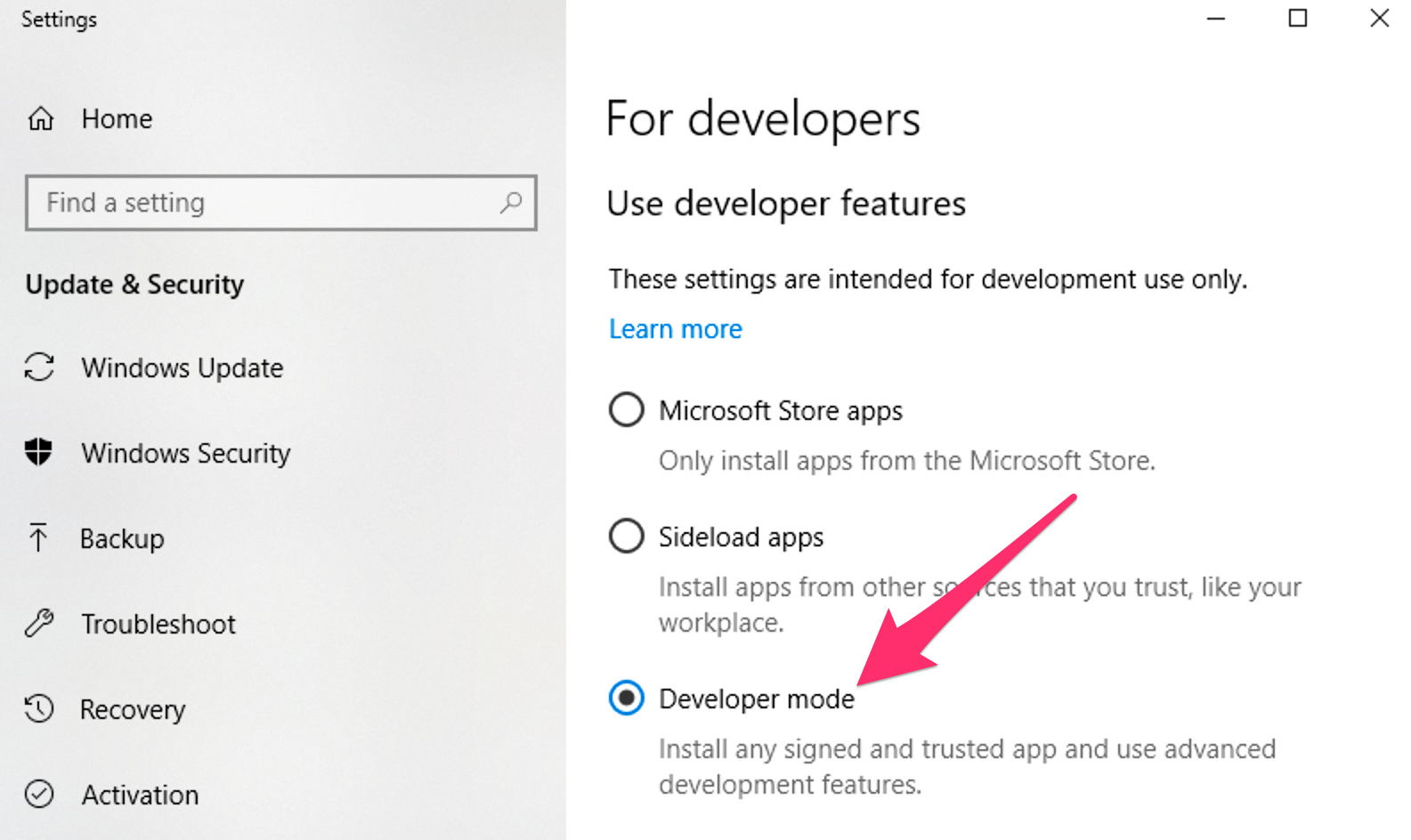Enable the Developer mode option

[627, 699]
